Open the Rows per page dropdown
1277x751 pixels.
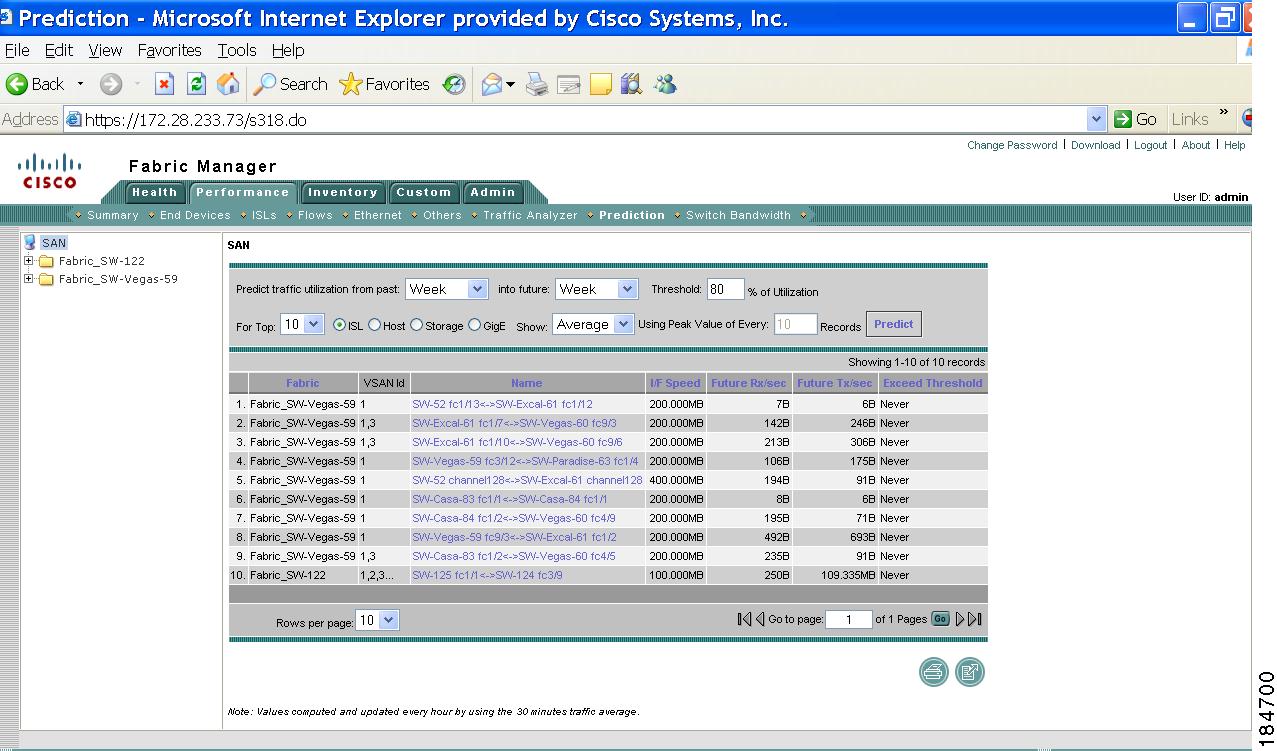tap(378, 620)
